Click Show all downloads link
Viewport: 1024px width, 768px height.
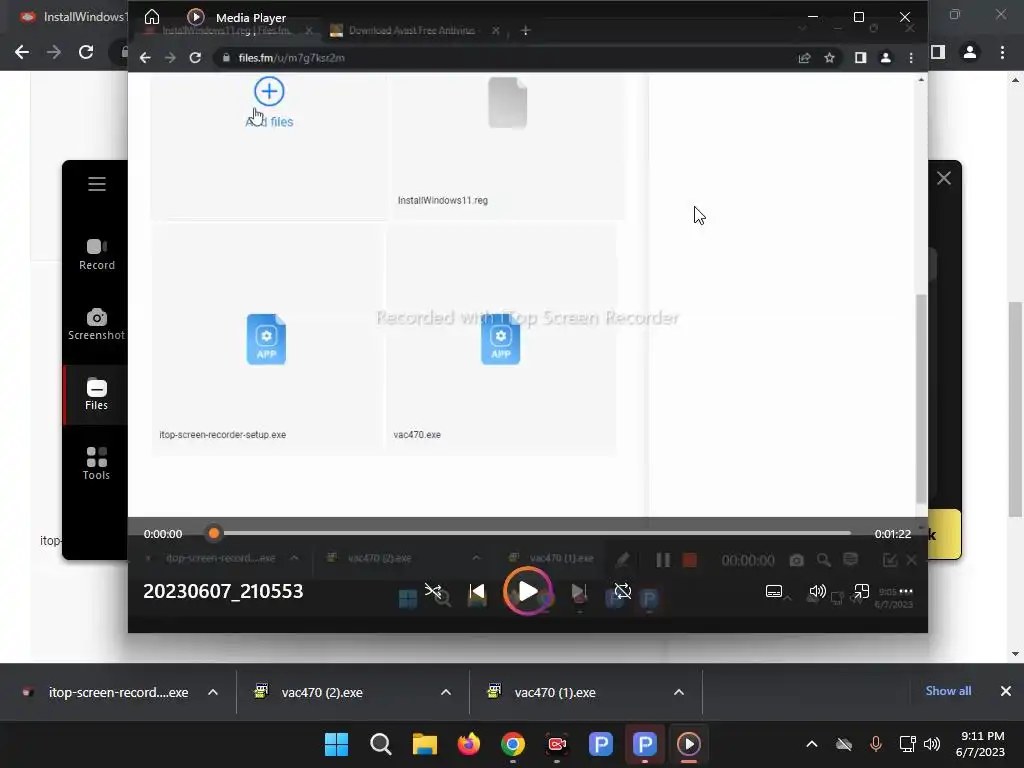948,691
